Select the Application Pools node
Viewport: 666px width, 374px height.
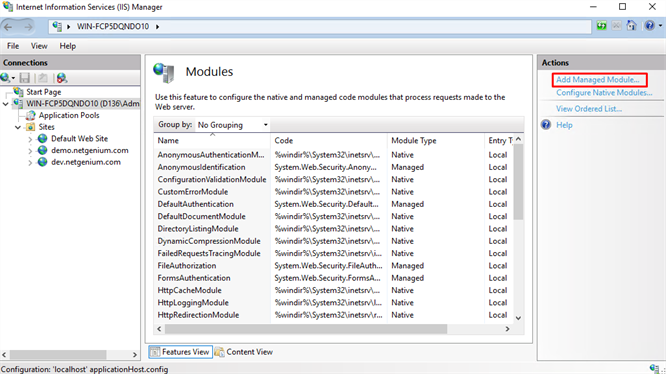click(x=69, y=115)
